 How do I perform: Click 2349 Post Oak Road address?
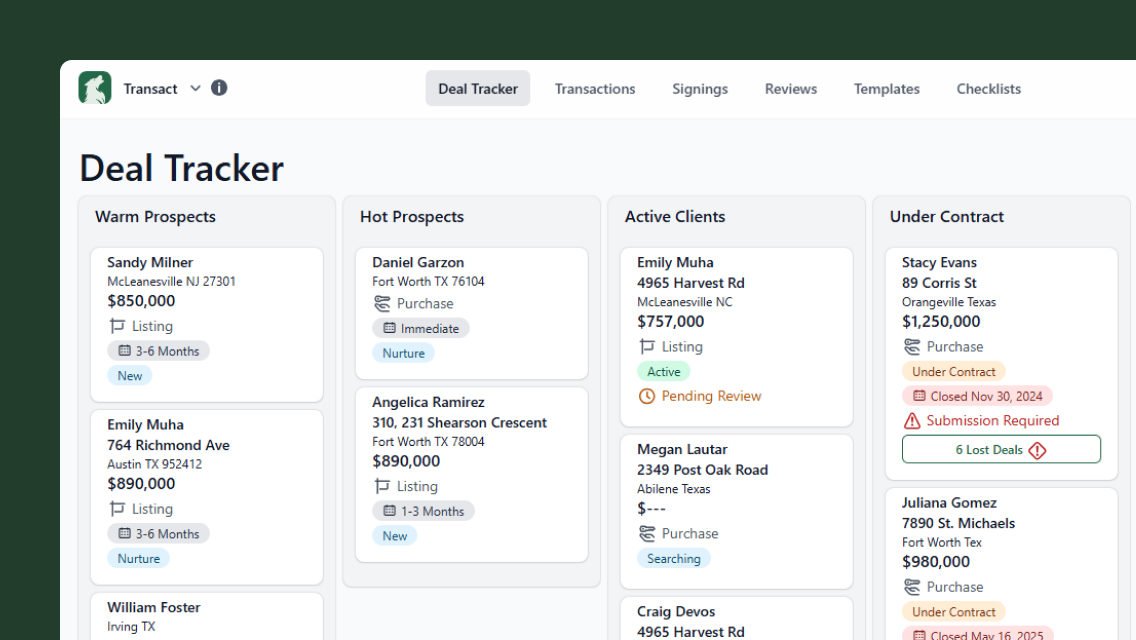702,470
